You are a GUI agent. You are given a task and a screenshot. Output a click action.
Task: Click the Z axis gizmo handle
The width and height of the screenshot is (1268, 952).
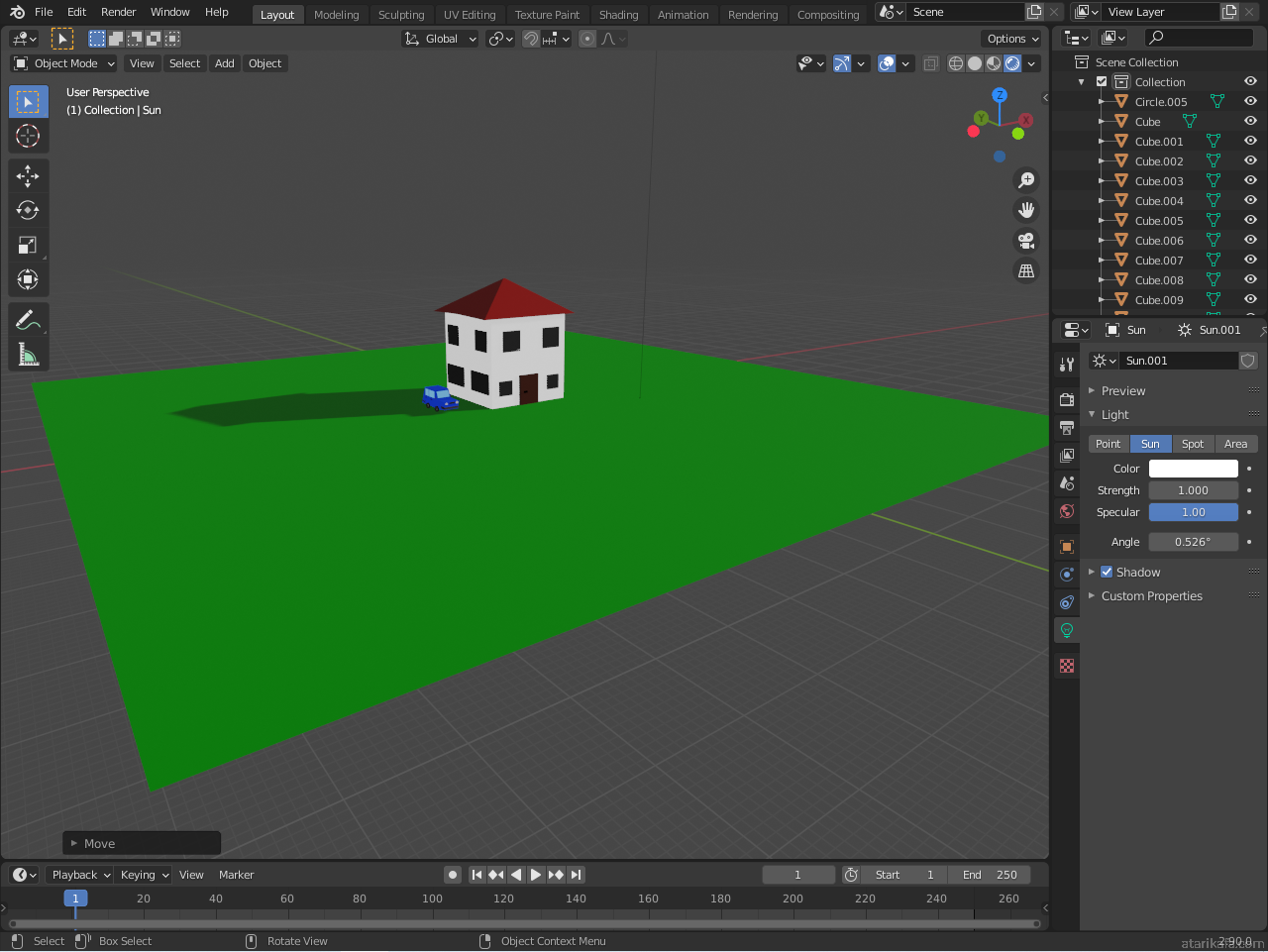tap(1000, 95)
